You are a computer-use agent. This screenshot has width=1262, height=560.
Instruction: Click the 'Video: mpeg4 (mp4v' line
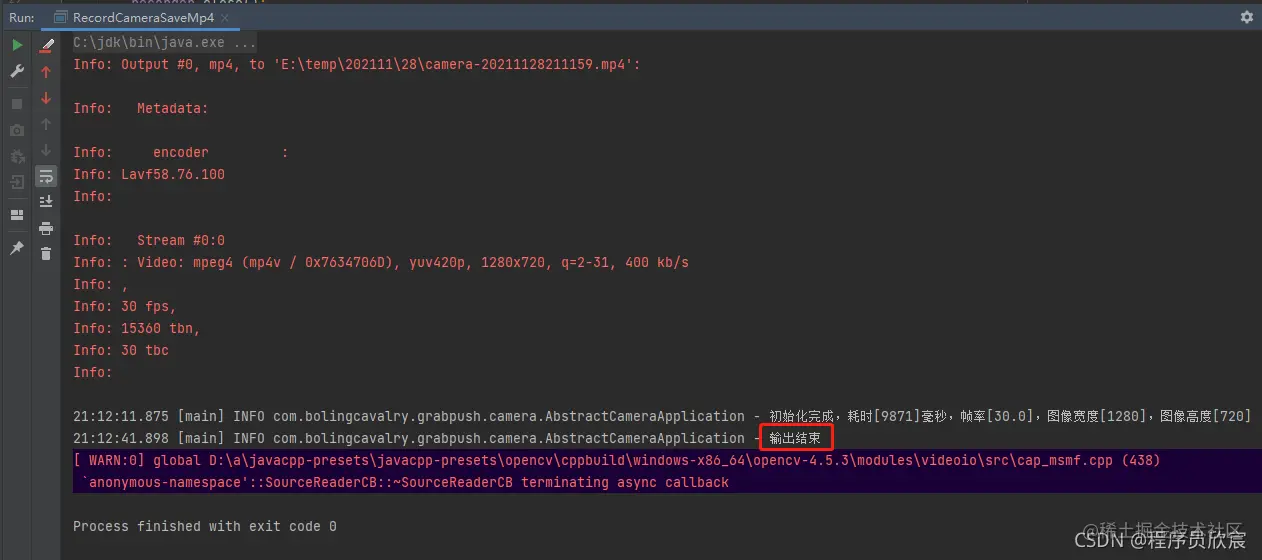pyautogui.click(x=381, y=262)
